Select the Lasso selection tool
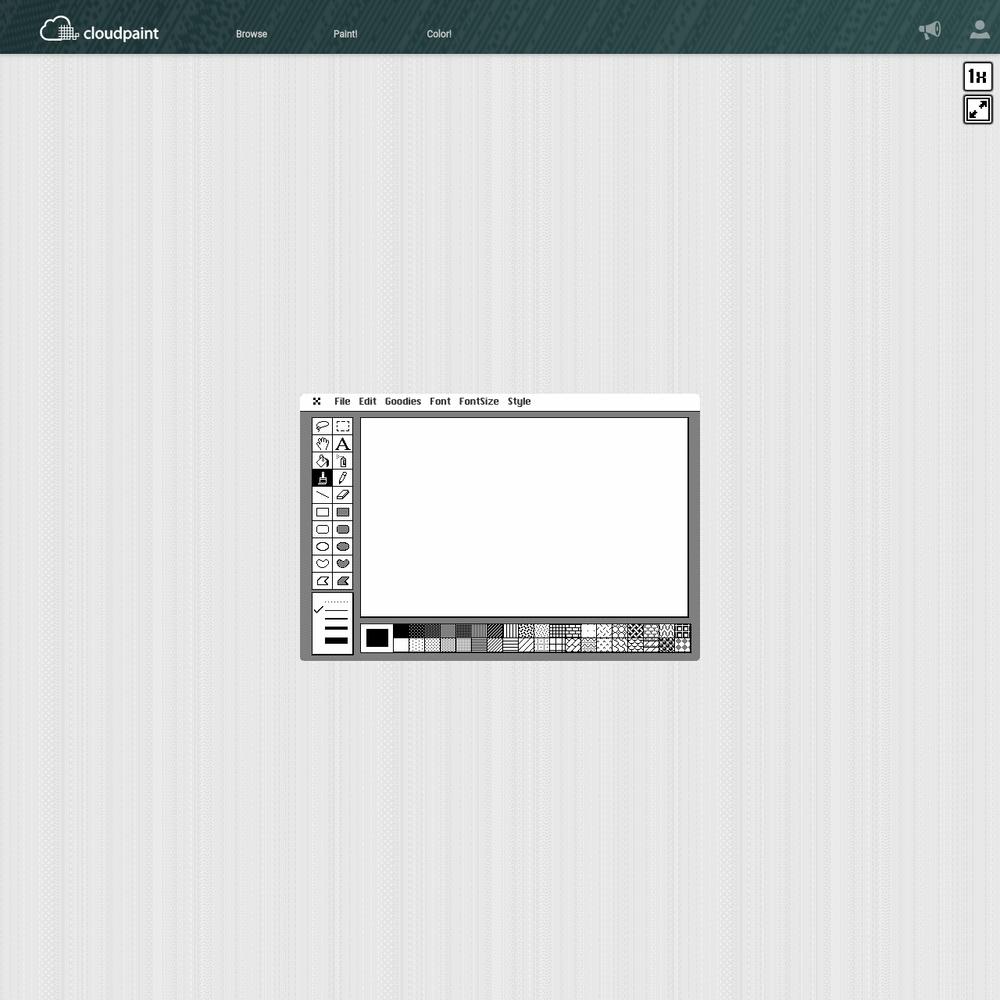The height and width of the screenshot is (1000, 1000). click(322, 426)
